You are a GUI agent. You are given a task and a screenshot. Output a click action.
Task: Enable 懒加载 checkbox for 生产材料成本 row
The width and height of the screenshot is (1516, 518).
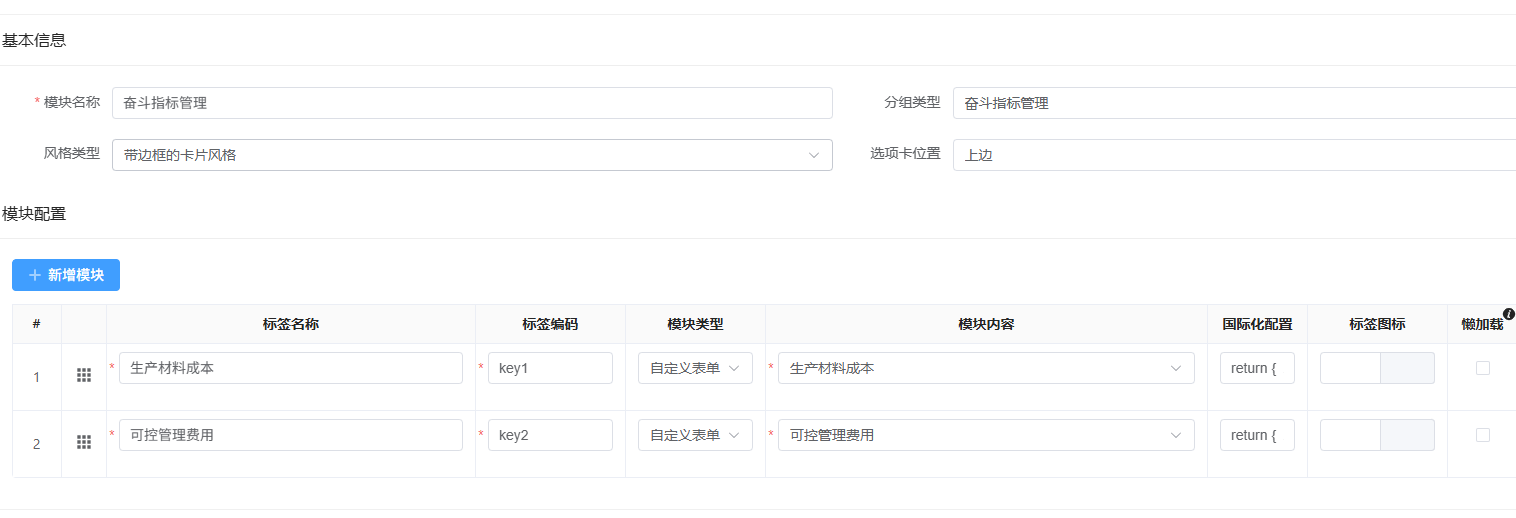coord(1482,368)
